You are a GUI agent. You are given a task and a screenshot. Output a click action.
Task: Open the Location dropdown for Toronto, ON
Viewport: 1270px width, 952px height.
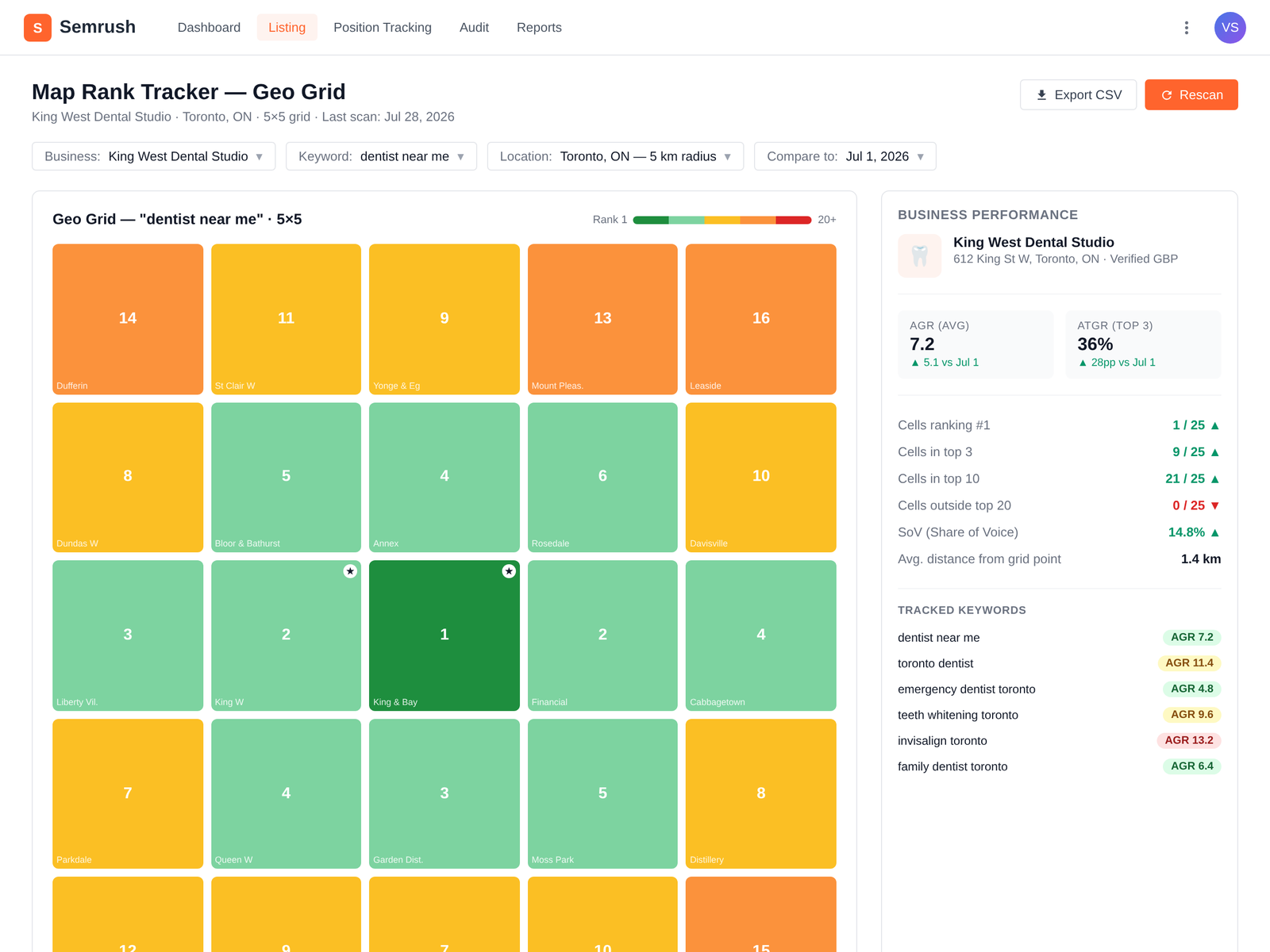click(615, 156)
